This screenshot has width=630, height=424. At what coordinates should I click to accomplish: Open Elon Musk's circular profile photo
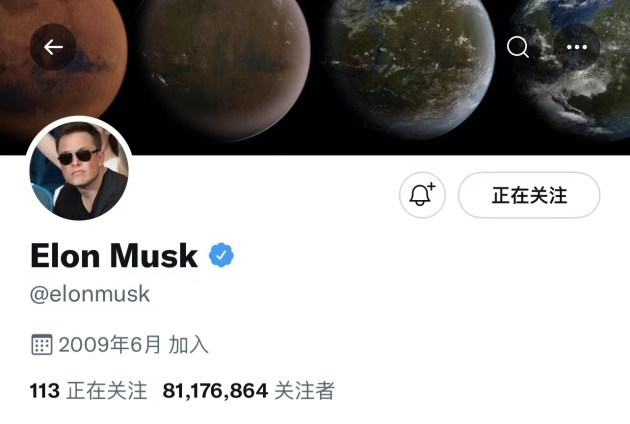tap(79, 170)
